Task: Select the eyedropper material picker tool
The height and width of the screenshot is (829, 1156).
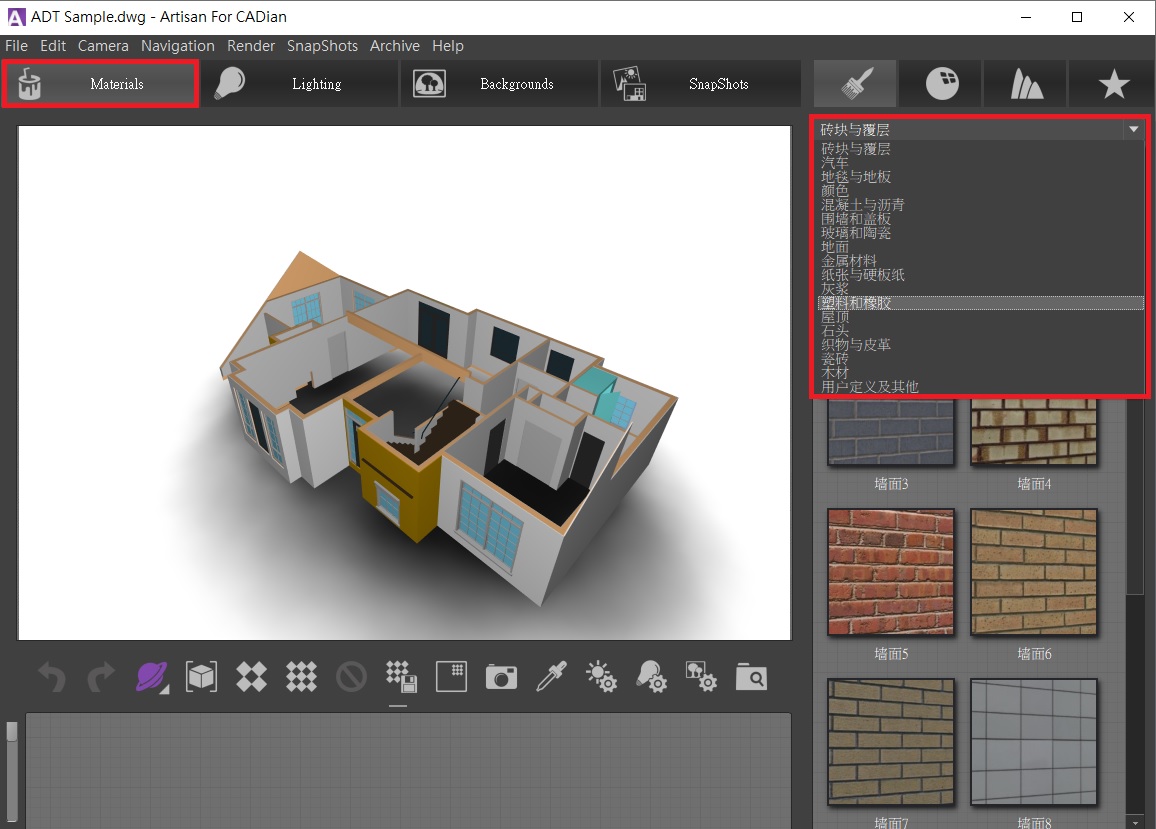Action: point(551,677)
